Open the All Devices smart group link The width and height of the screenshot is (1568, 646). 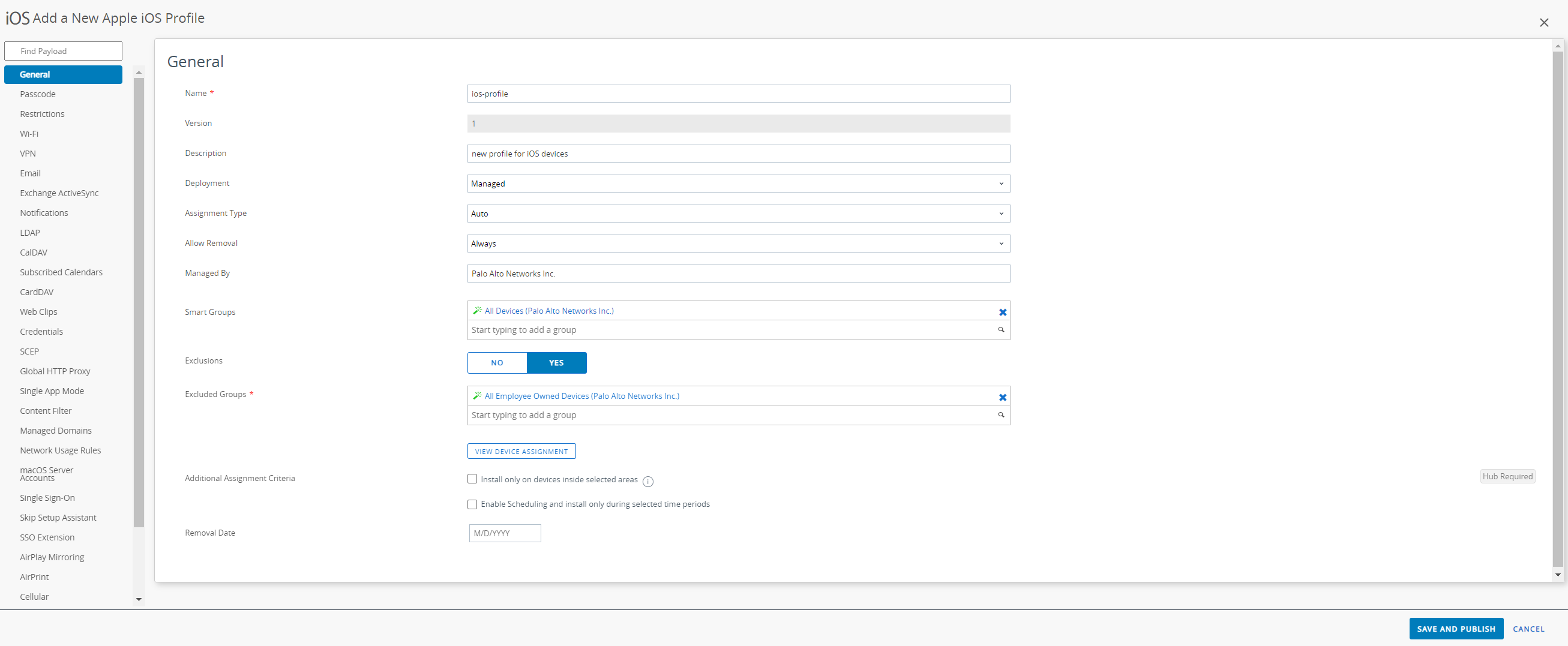click(x=548, y=310)
